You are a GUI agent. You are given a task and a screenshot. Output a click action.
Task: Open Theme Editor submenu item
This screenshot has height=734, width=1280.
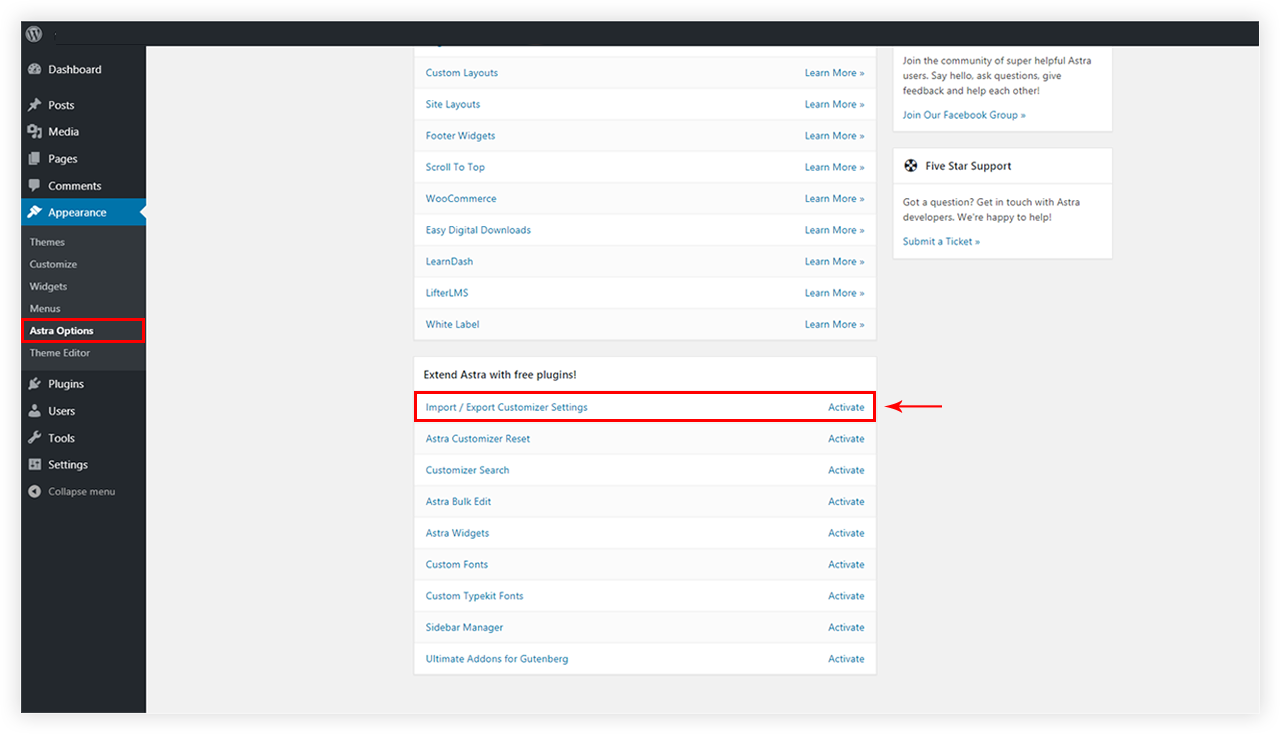pyautogui.click(x=60, y=353)
